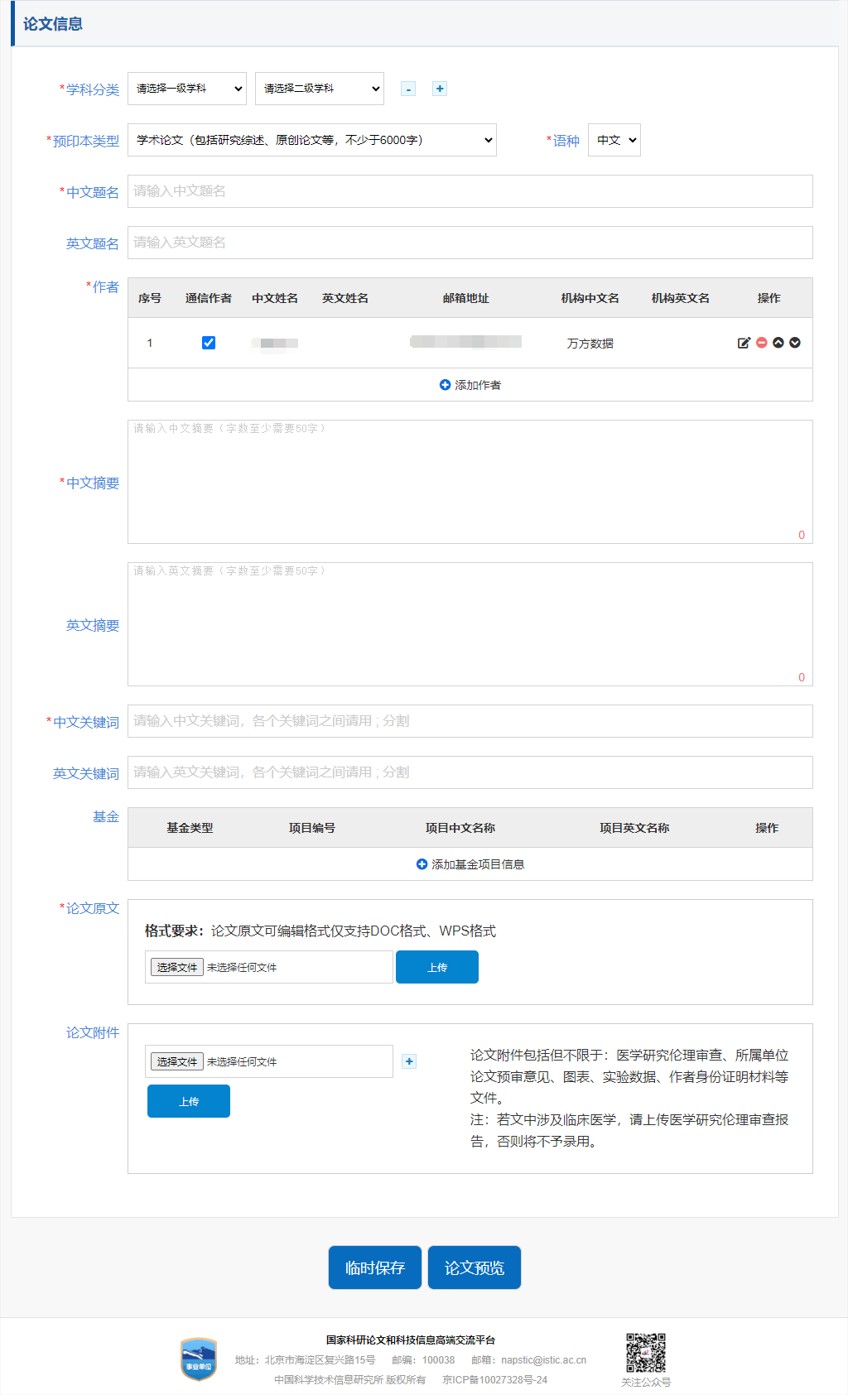This screenshot has height=1395, width=848.
Task: Open the 语种 language dropdown
Action: (x=614, y=140)
